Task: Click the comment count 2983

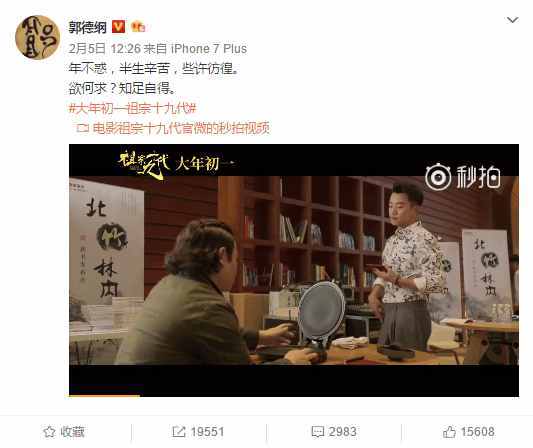Action: coord(342,432)
